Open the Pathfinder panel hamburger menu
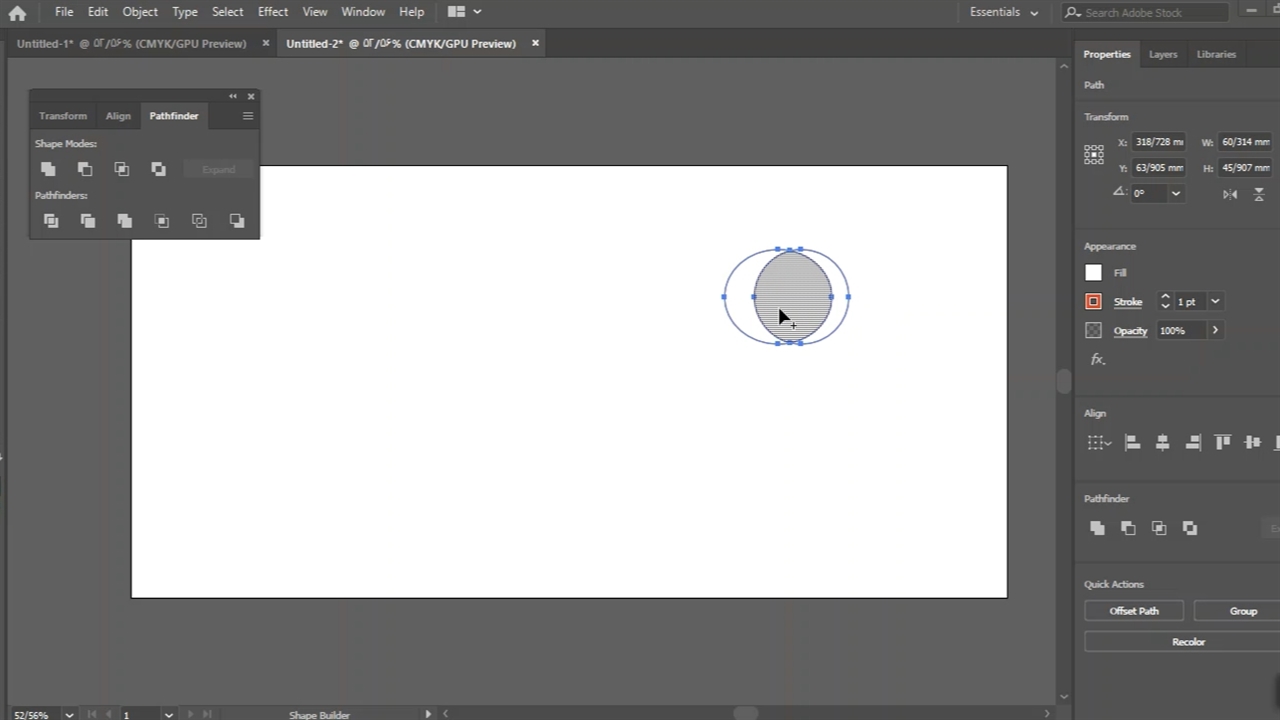Screen dimensions: 1280x720 (x=248, y=116)
